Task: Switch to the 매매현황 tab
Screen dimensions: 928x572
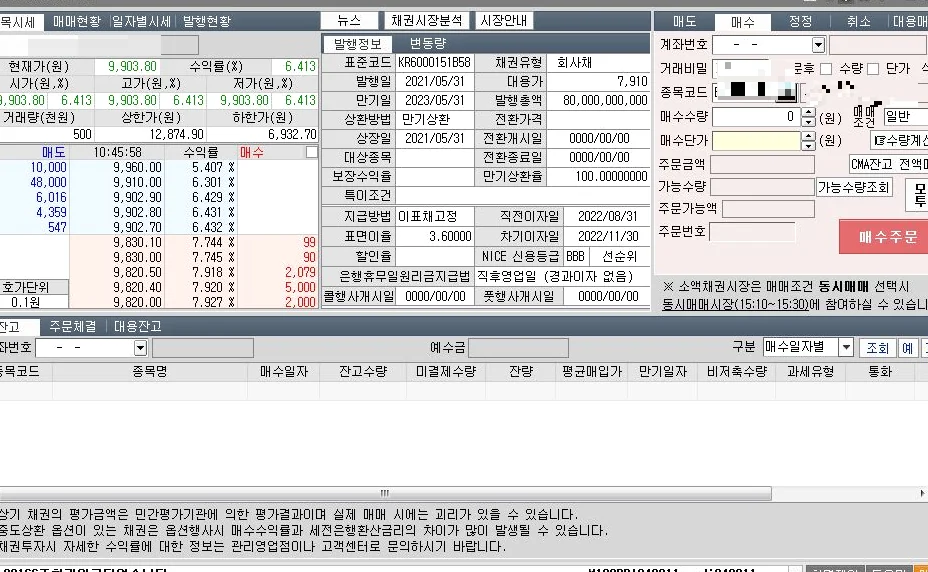Action: (x=77, y=22)
